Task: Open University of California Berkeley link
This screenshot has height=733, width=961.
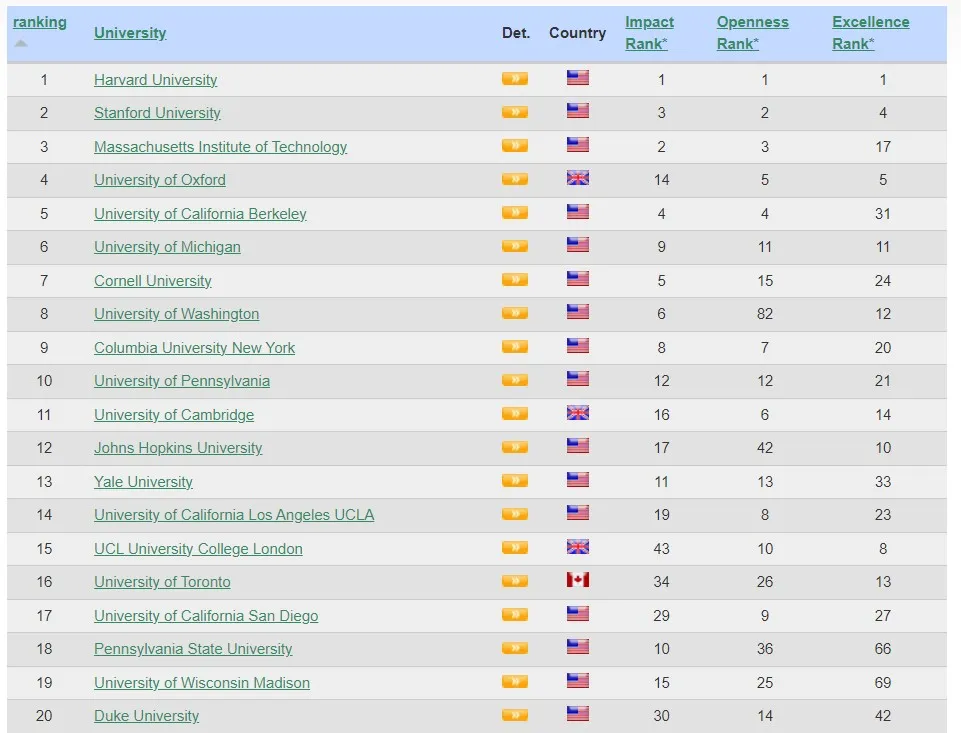Action: tap(200, 213)
